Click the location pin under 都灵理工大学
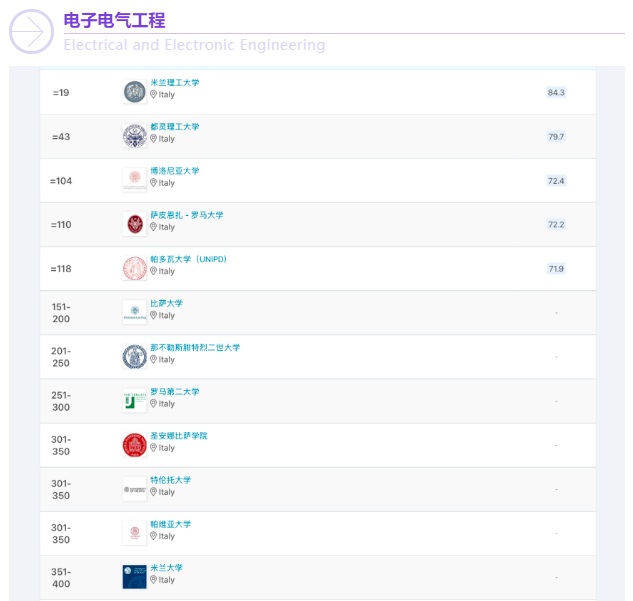 click(x=153, y=138)
